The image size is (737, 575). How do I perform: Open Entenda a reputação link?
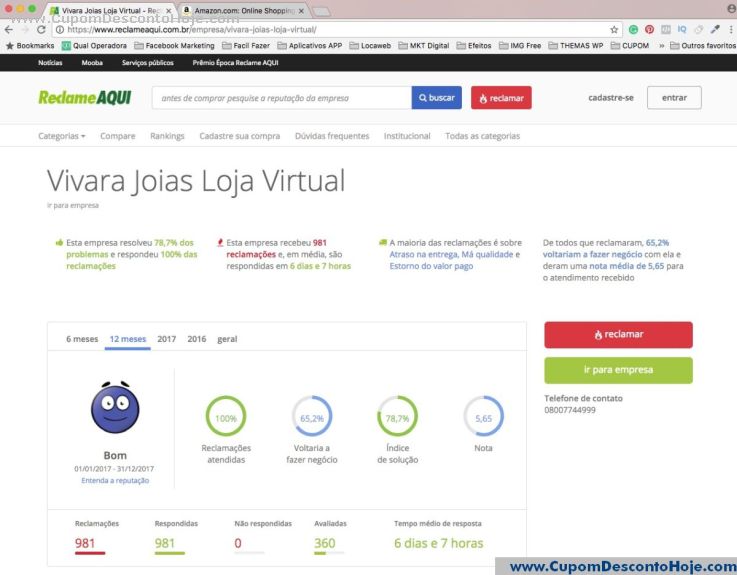(115, 480)
